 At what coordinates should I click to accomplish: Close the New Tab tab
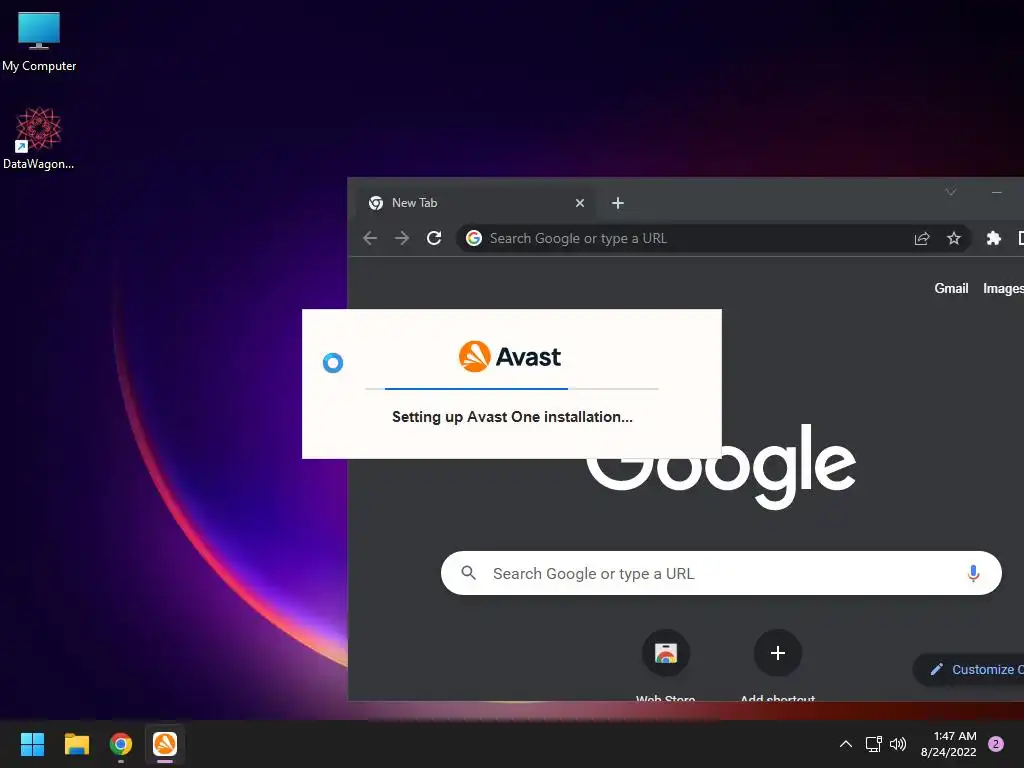tap(580, 203)
